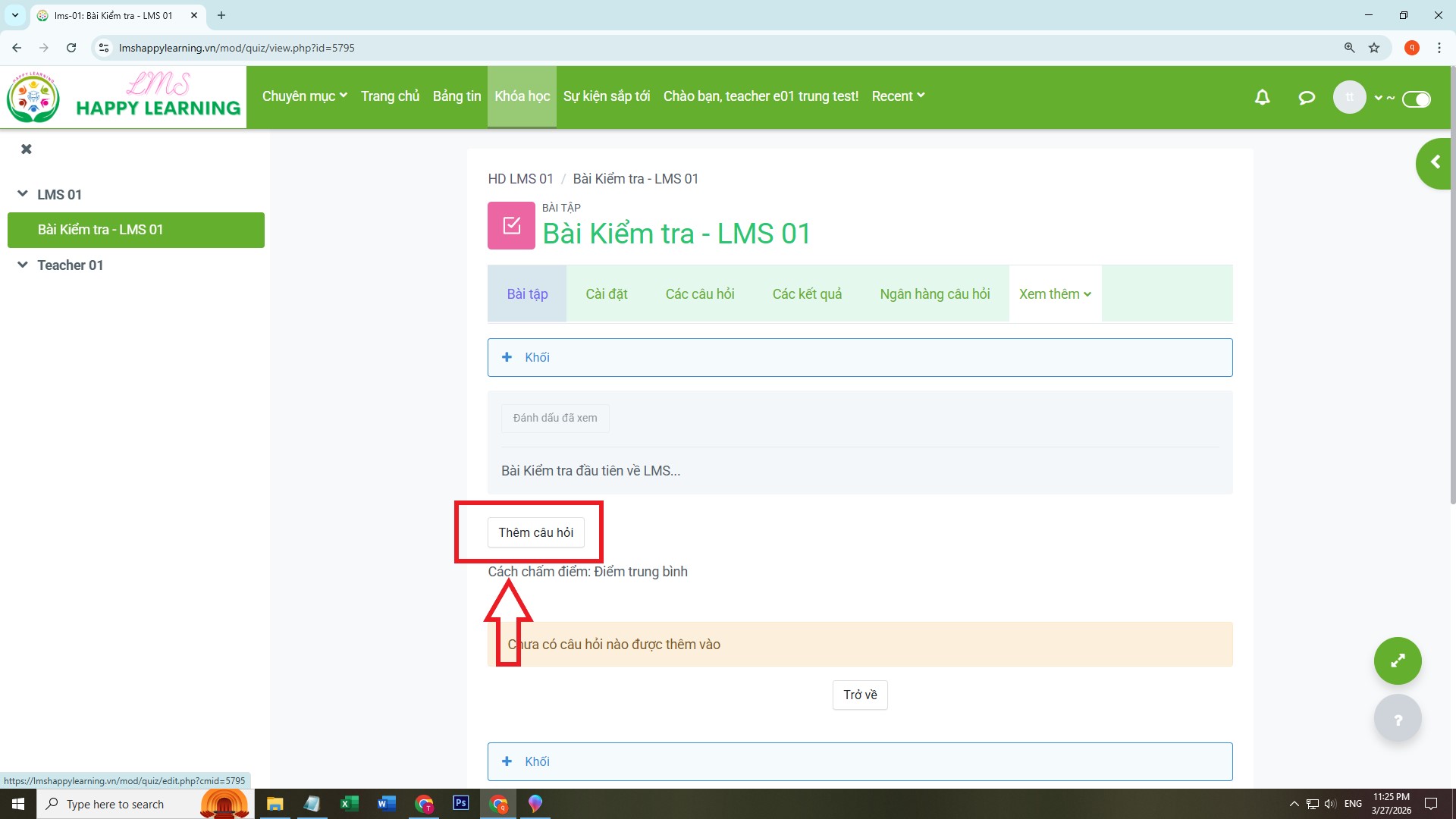Collapse the LMS 01 sidebar section
The width and height of the screenshot is (1456, 819).
23,194
